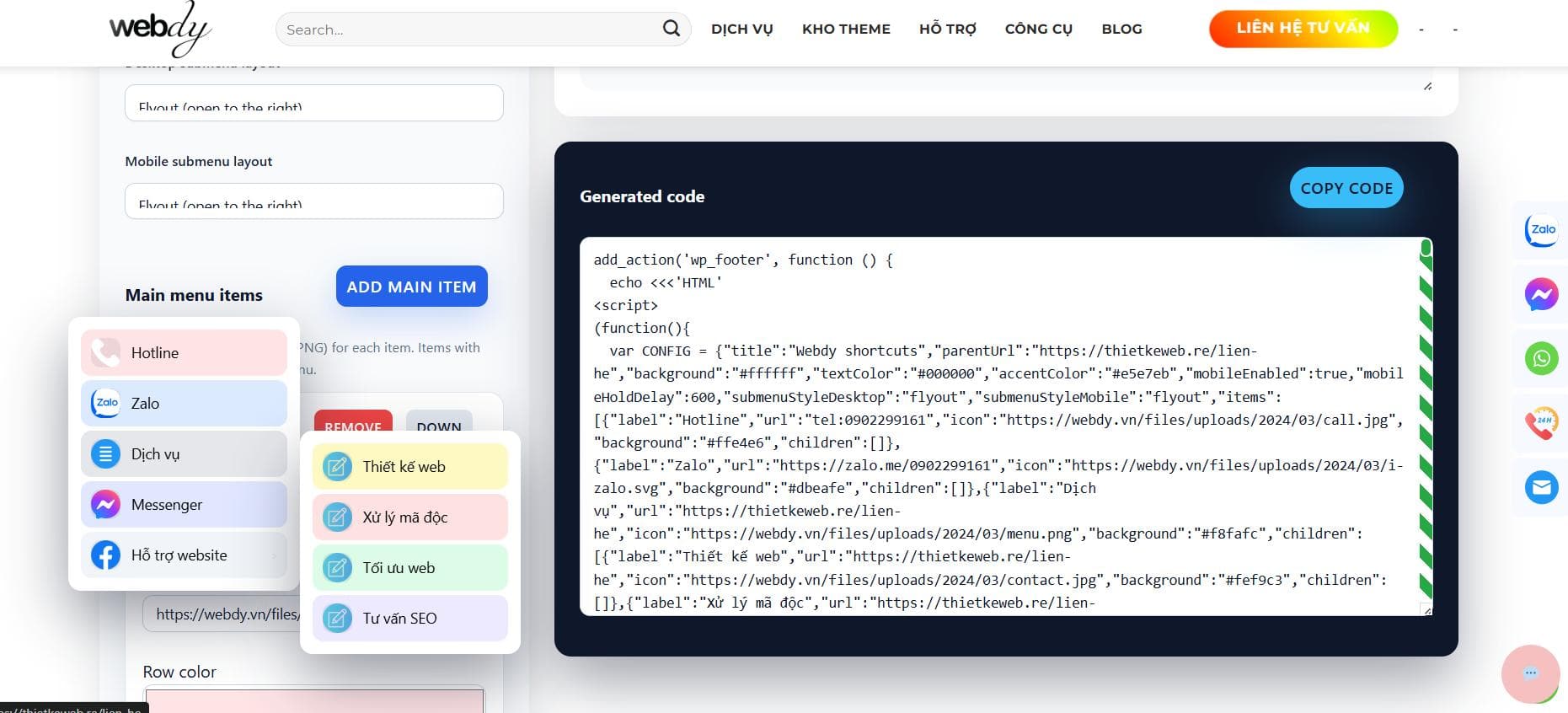Click the Row color label

[179, 672]
